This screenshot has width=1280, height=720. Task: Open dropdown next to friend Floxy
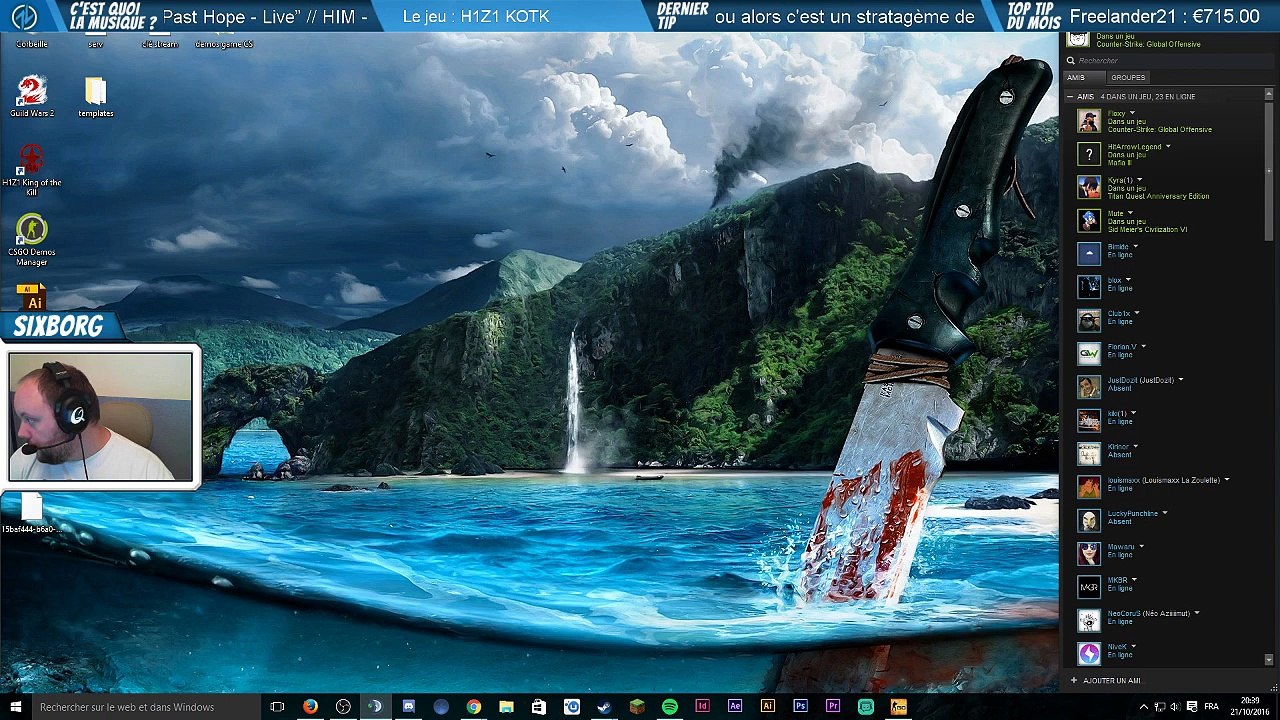click(1132, 114)
